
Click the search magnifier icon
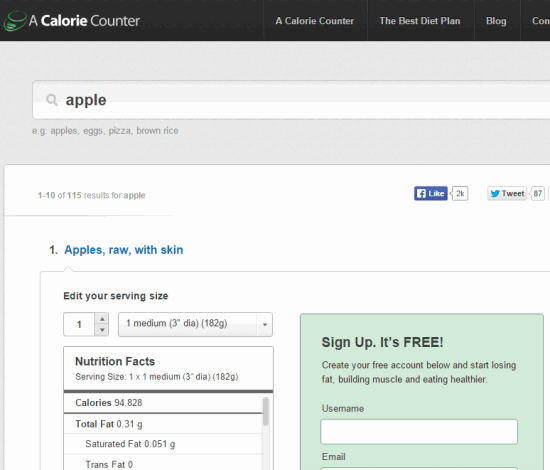[52, 100]
